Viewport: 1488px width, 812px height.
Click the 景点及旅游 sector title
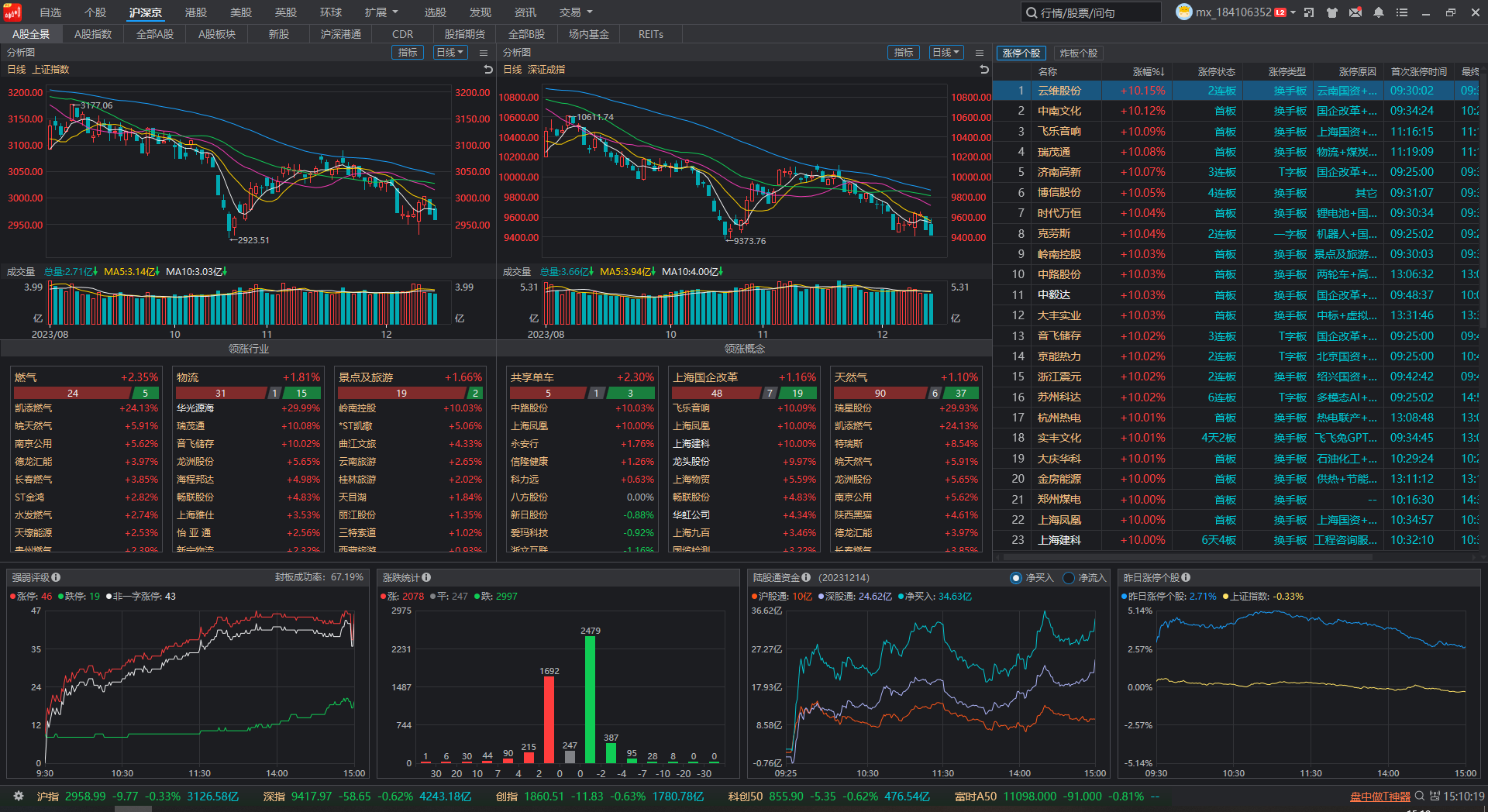(x=366, y=377)
